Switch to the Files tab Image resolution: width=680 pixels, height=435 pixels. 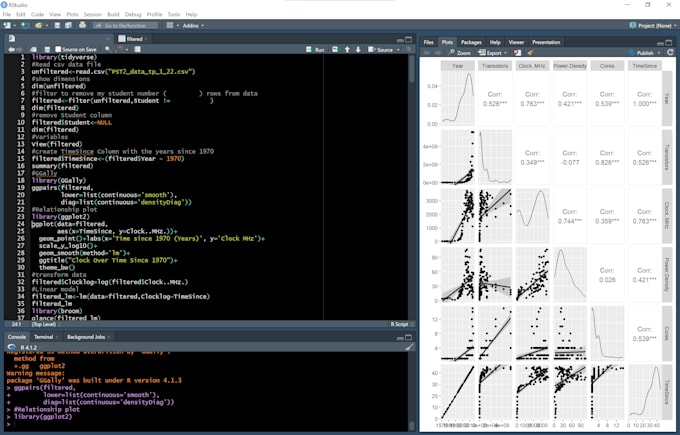(x=428, y=43)
